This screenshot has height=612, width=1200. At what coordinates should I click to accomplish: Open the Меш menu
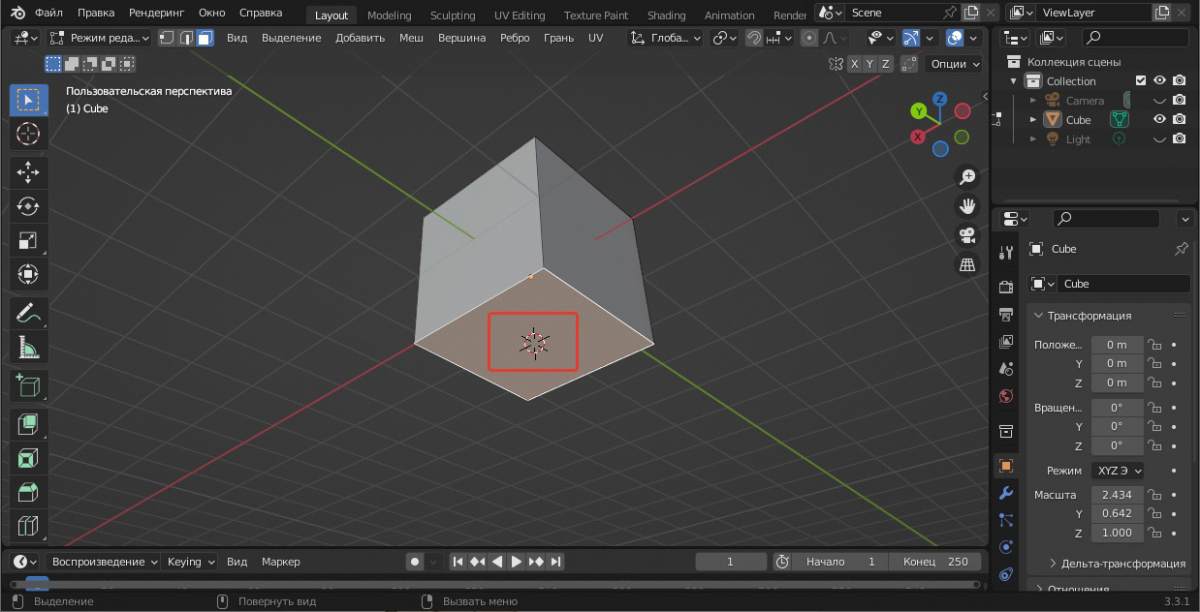tap(411, 38)
